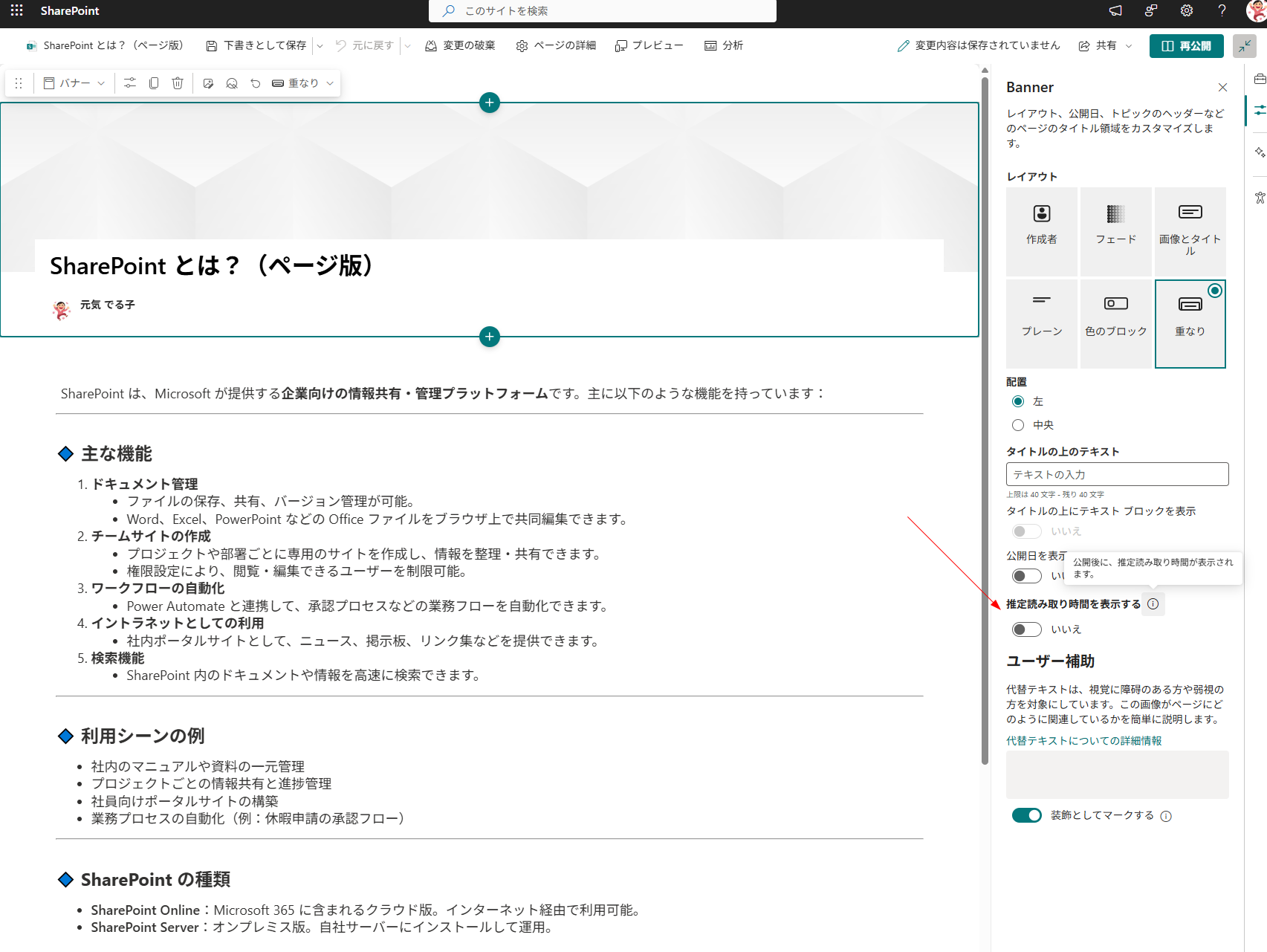Focus the このサイトを検索 search box
The width and height of the screenshot is (1267, 952).
[x=603, y=11]
